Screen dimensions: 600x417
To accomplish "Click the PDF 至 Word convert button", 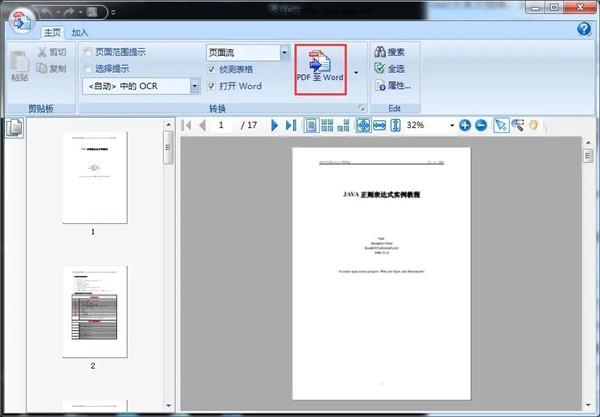I will click(x=320, y=68).
